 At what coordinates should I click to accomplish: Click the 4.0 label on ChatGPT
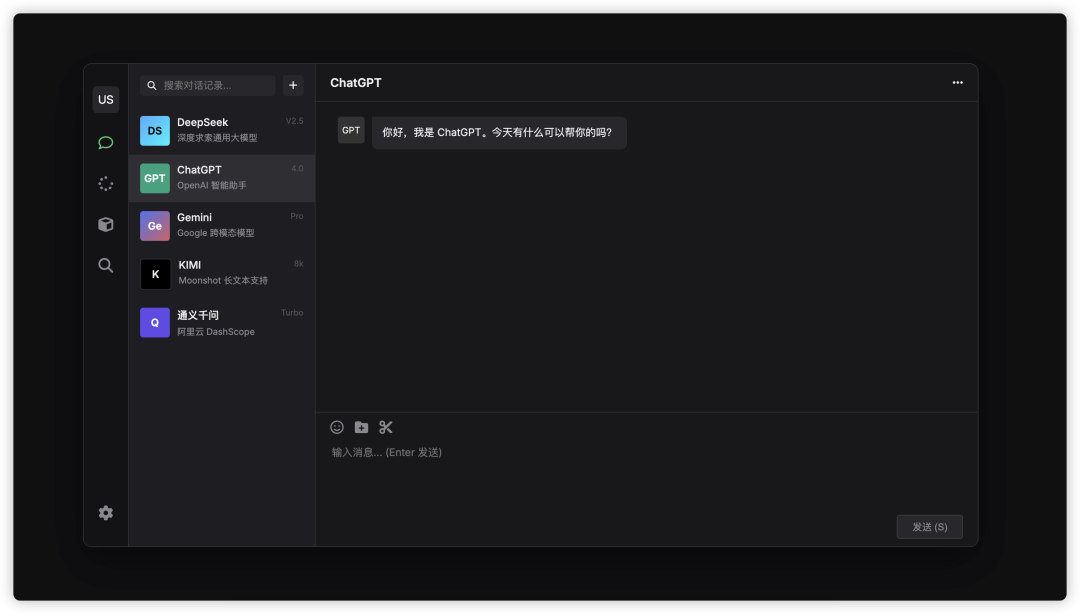click(297, 169)
